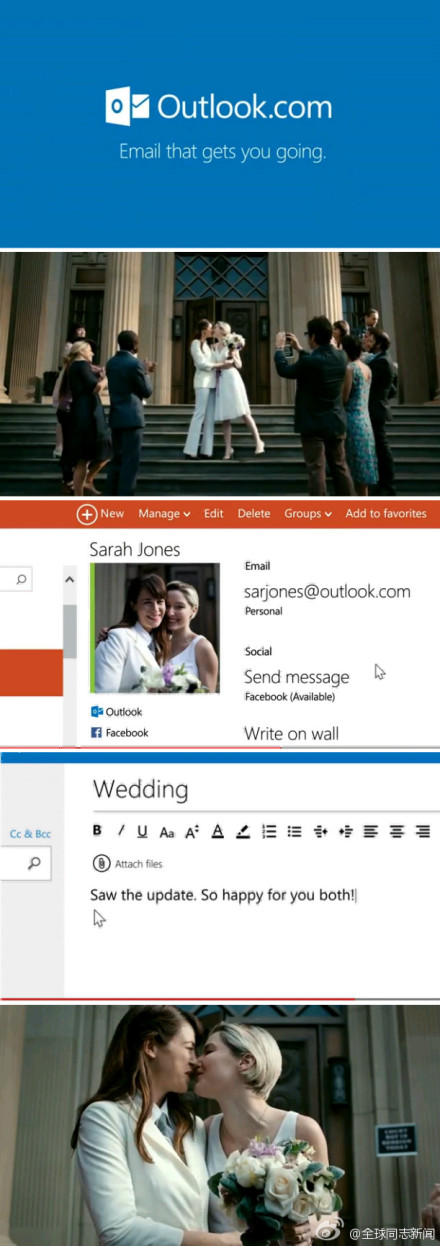440x1246 pixels.
Task: Align message text to the left
Action: (x=371, y=830)
